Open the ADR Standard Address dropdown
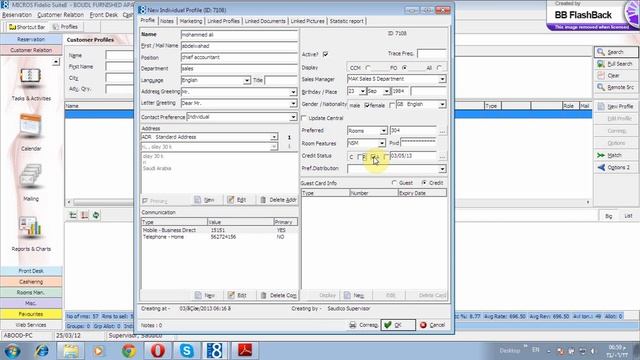 point(274,137)
